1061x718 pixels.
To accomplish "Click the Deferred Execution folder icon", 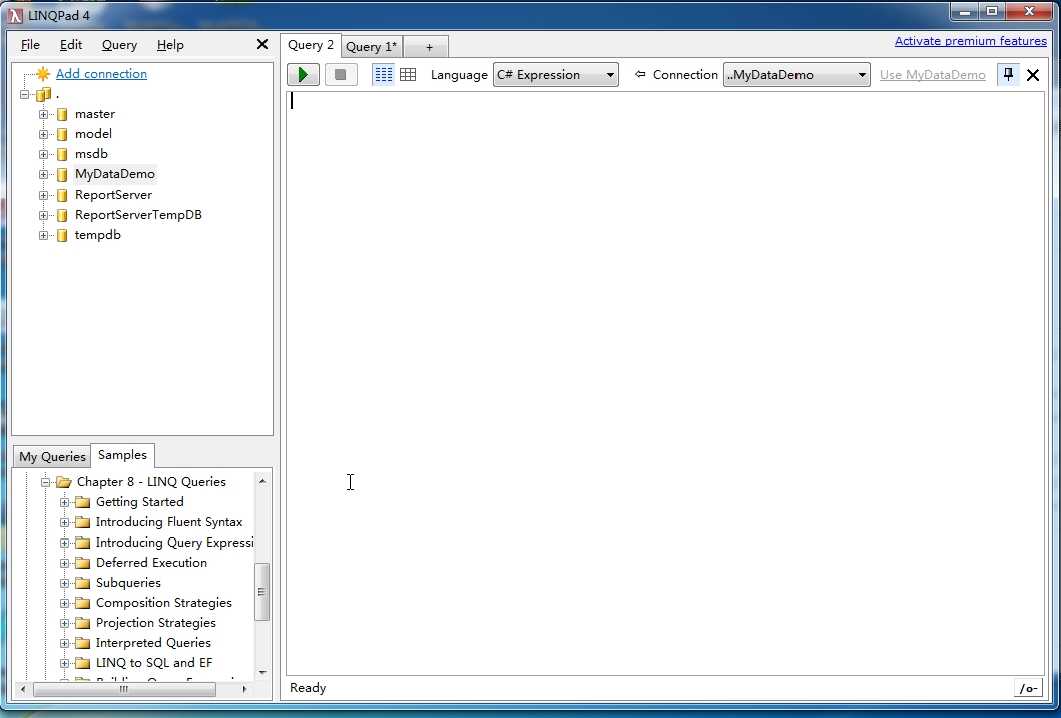I will [x=83, y=563].
